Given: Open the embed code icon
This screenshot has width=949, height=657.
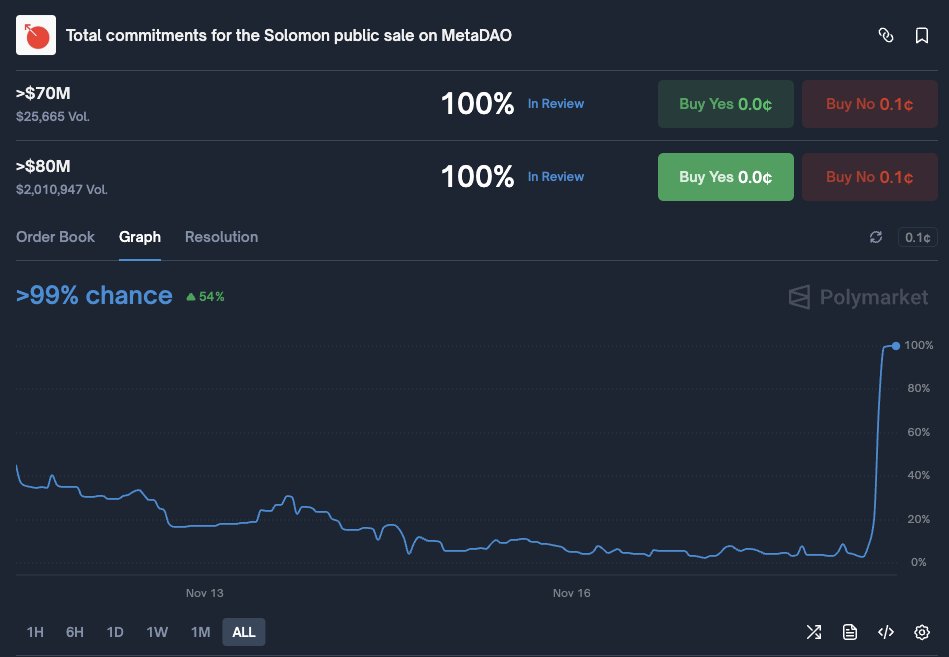Looking at the screenshot, I should coord(885,632).
